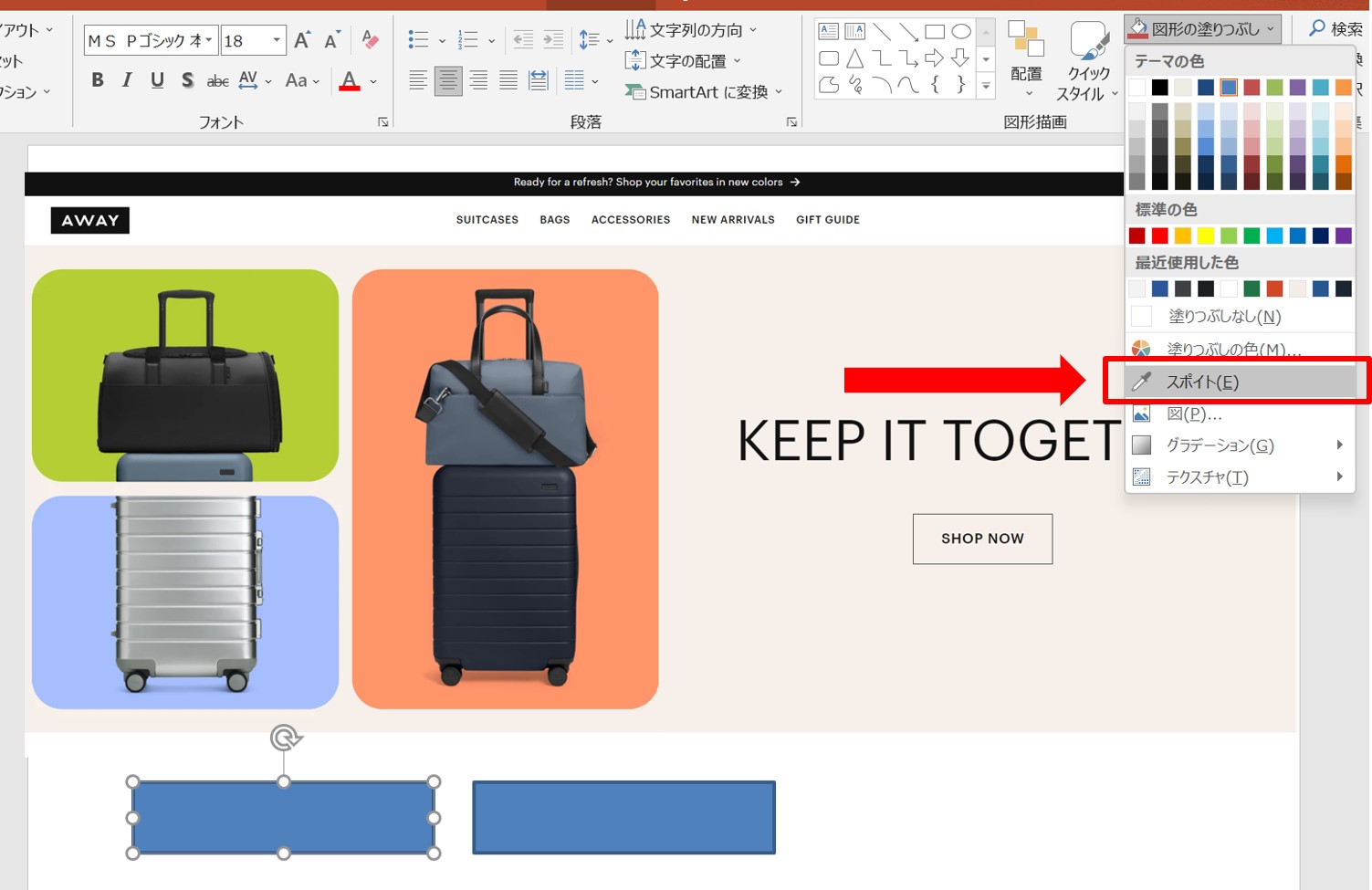Decrease the paragraph indent level
This screenshot has width=1372, height=890.
coord(523,39)
